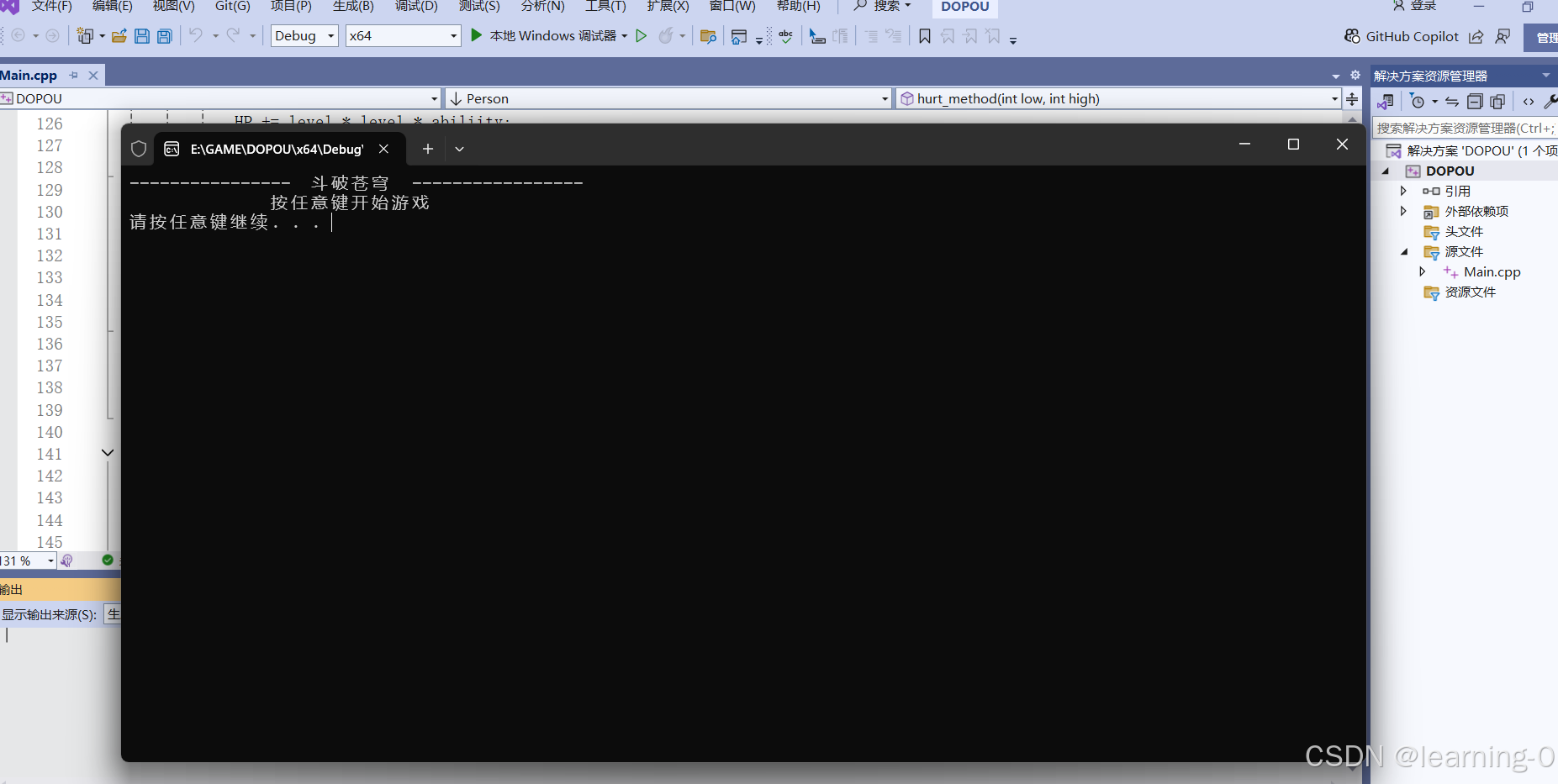Image resolution: width=1558 pixels, height=784 pixels.
Task: Open the Git(G) menu
Action: tap(233, 6)
